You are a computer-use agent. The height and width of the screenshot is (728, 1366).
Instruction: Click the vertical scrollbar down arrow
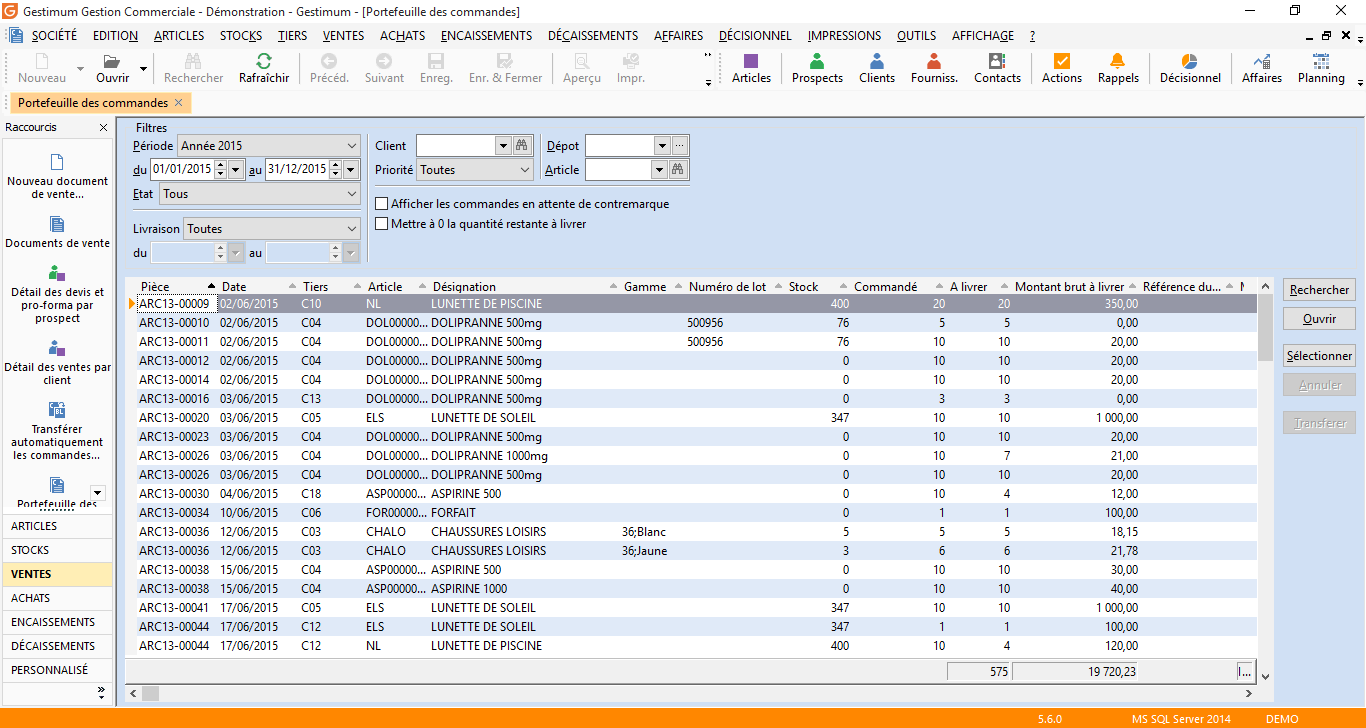tap(1265, 676)
